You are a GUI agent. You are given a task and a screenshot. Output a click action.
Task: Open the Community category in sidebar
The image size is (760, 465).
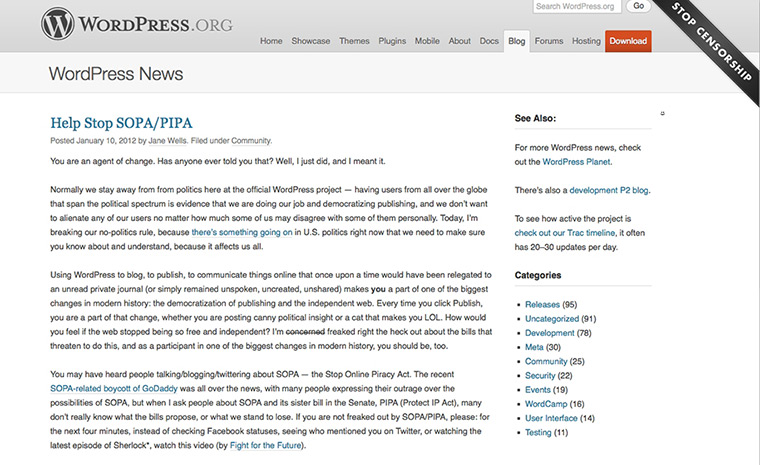(546, 361)
